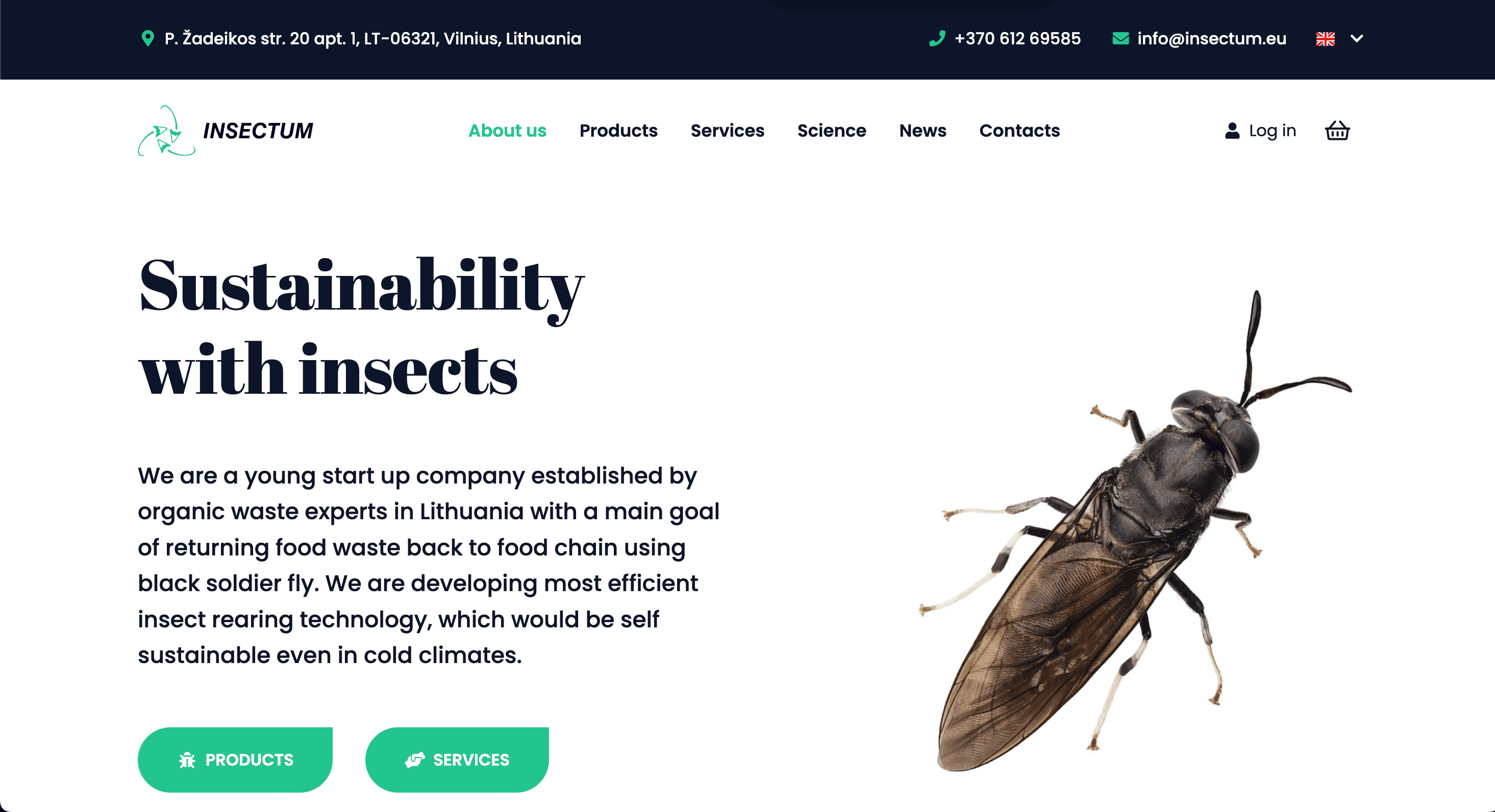
Task: Open the News section
Action: point(923,131)
